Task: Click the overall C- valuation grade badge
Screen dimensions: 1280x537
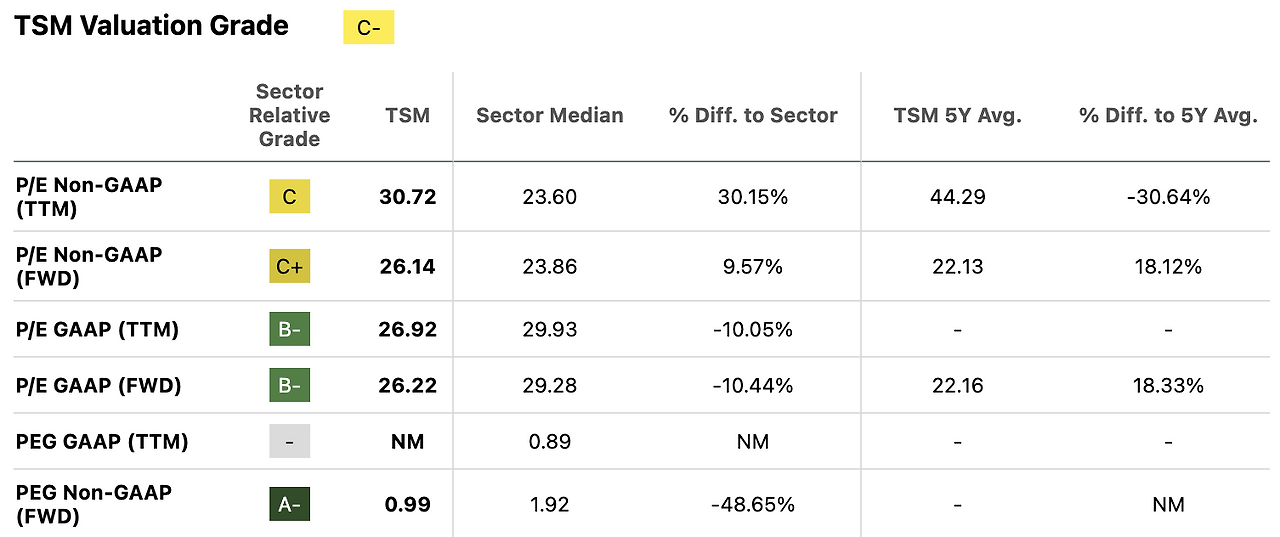Action: click(369, 28)
